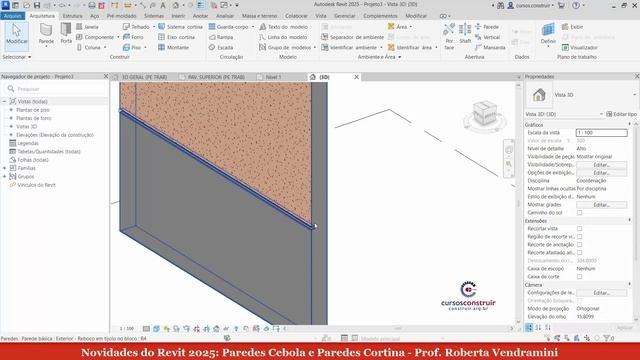Select the Forro ceiling tool
Screen dimensions: 640x360
coord(133,37)
